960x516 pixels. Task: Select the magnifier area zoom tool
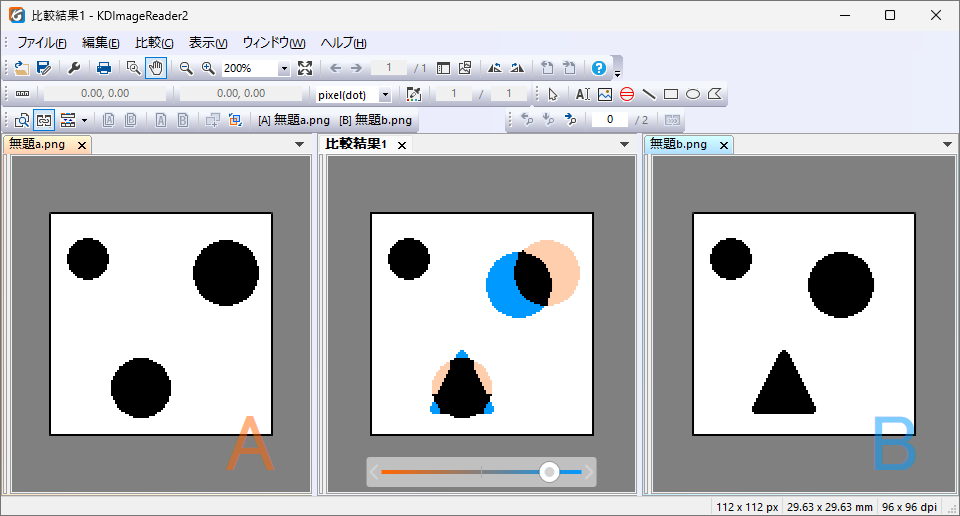pos(133,68)
